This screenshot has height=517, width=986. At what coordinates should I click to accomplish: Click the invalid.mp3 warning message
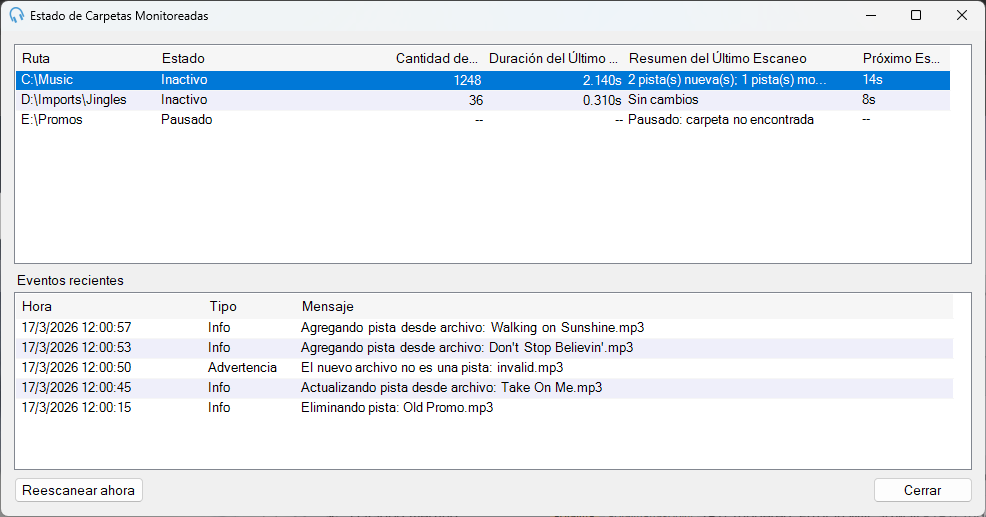pyautogui.click(x=432, y=367)
